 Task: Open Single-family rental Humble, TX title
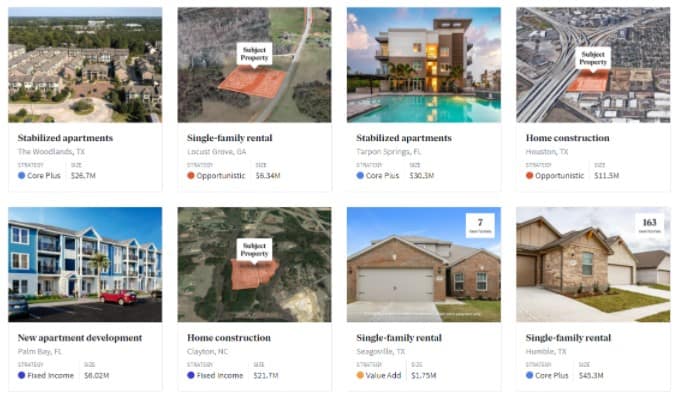point(568,338)
